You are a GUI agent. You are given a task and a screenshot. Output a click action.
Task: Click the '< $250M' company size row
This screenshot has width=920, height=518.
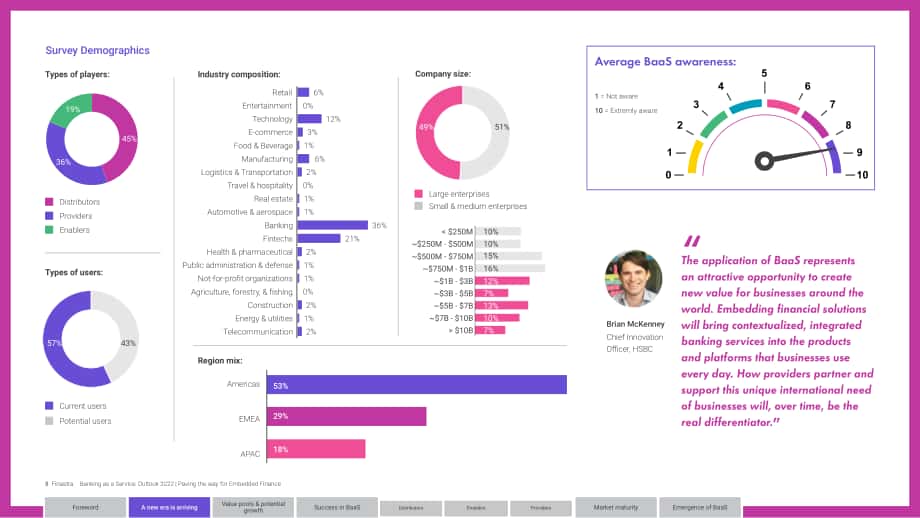point(481,232)
